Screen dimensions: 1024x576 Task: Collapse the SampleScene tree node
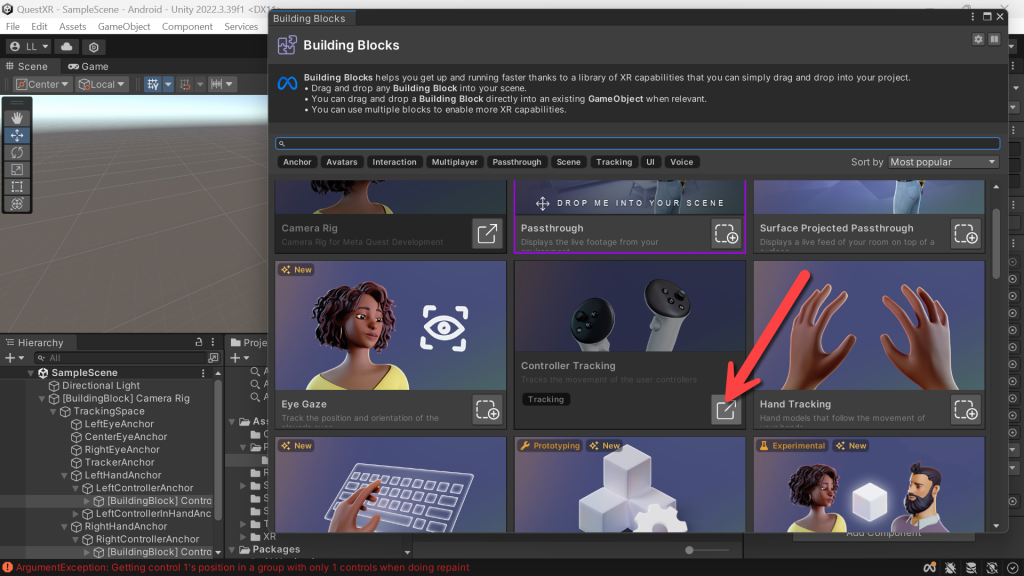[x=31, y=373]
